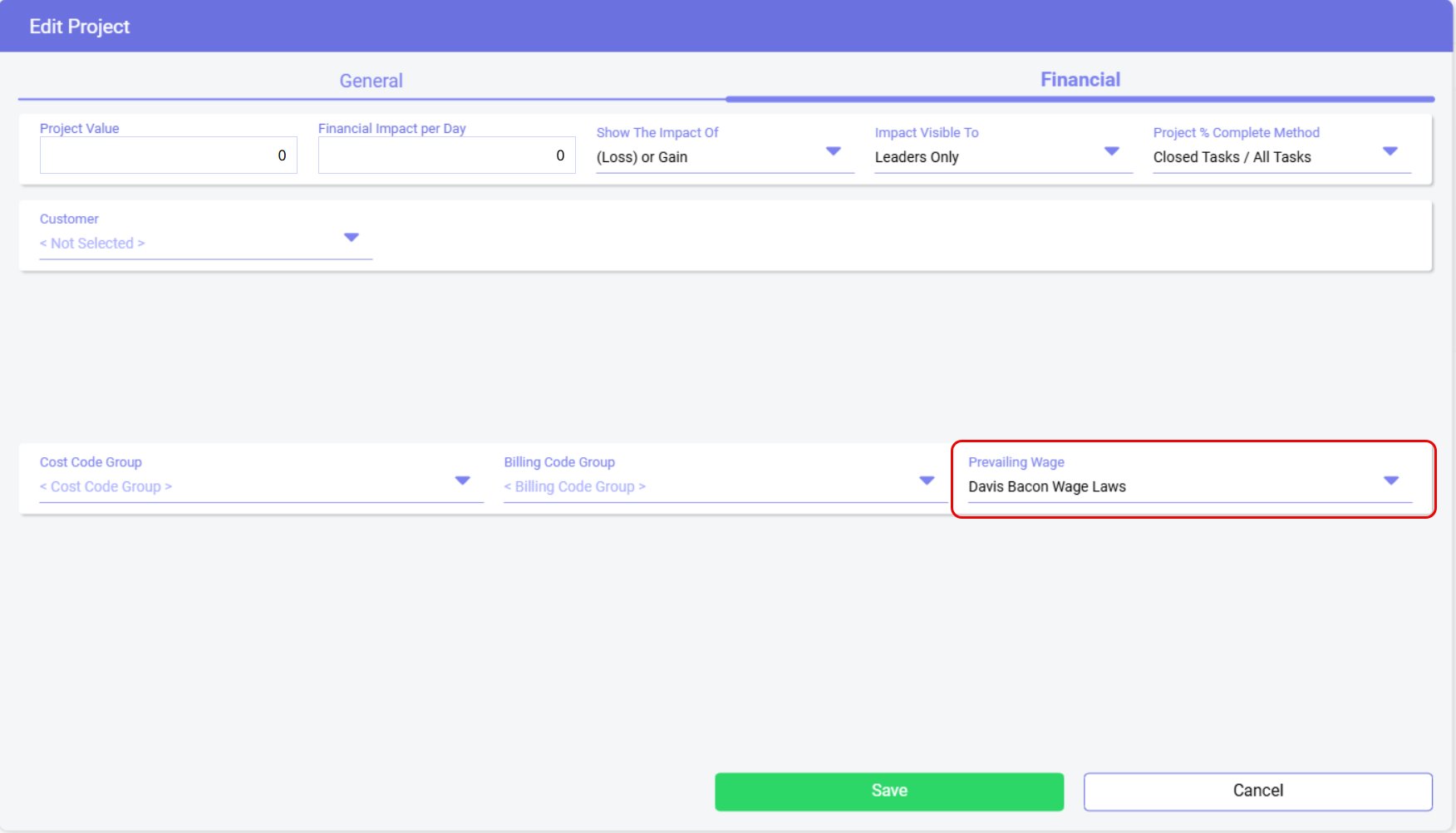This screenshot has height=833, width=1456.
Task: Click 'Closed Tasks / All Tasks' value
Action: [x=1232, y=157]
